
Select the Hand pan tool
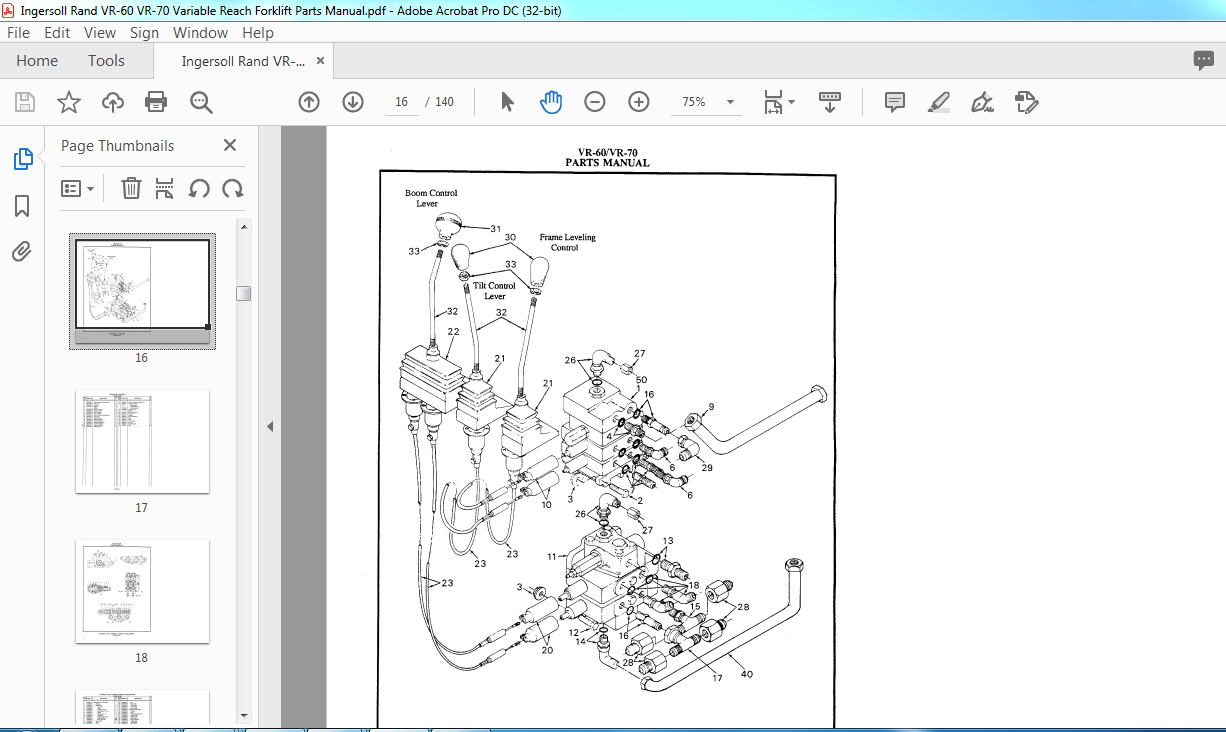[x=551, y=102]
